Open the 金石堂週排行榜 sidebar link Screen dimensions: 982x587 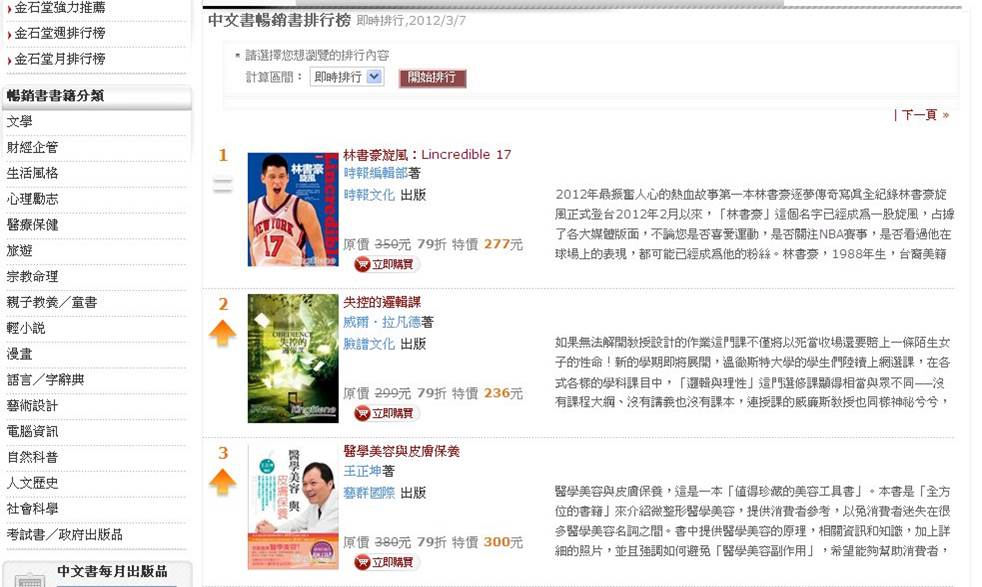coord(59,33)
